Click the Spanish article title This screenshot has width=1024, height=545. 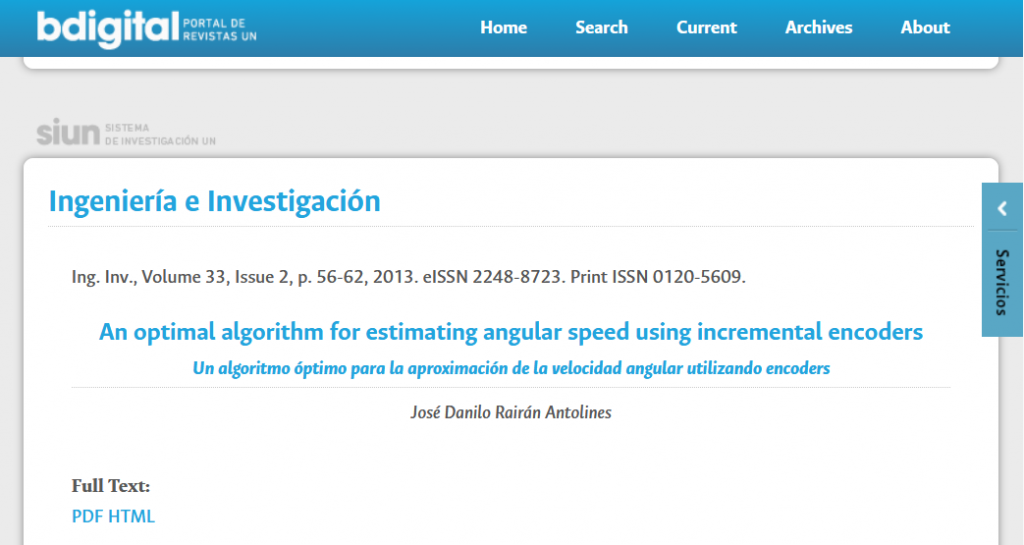pyautogui.click(x=510, y=368)
